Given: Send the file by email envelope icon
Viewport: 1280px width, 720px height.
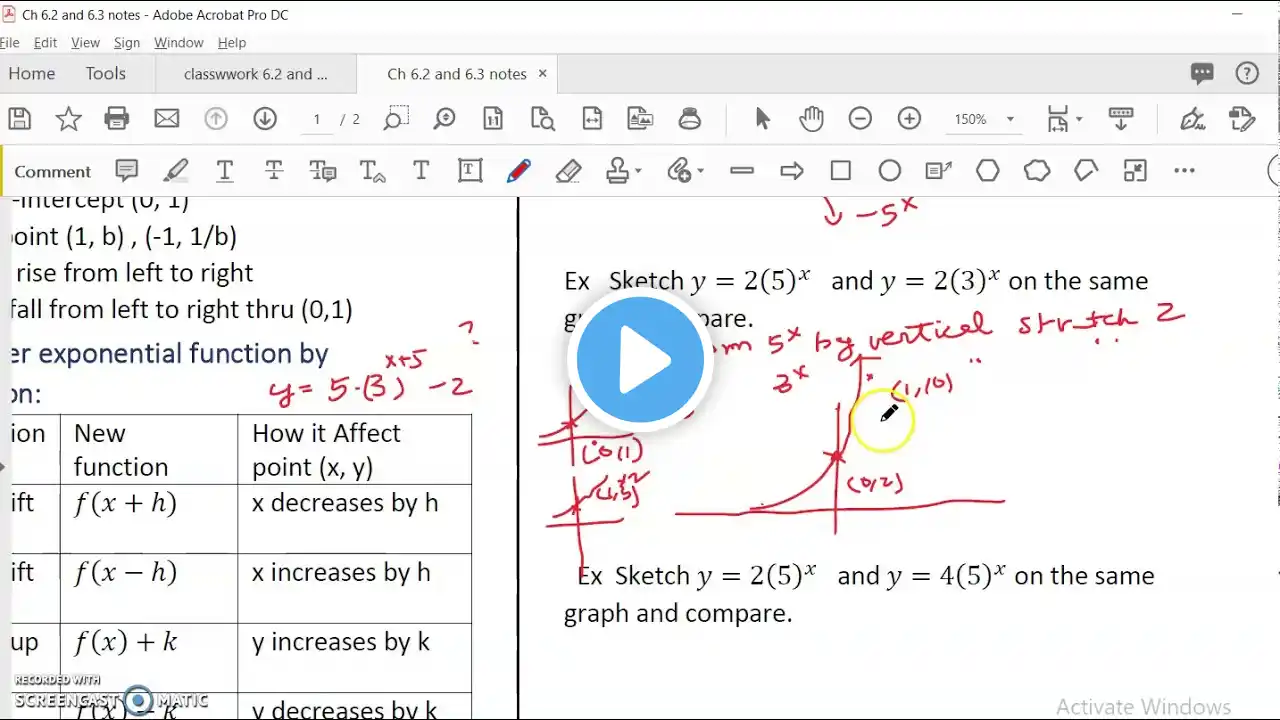Looking at the screenshot, I should (x=166, y=119).
